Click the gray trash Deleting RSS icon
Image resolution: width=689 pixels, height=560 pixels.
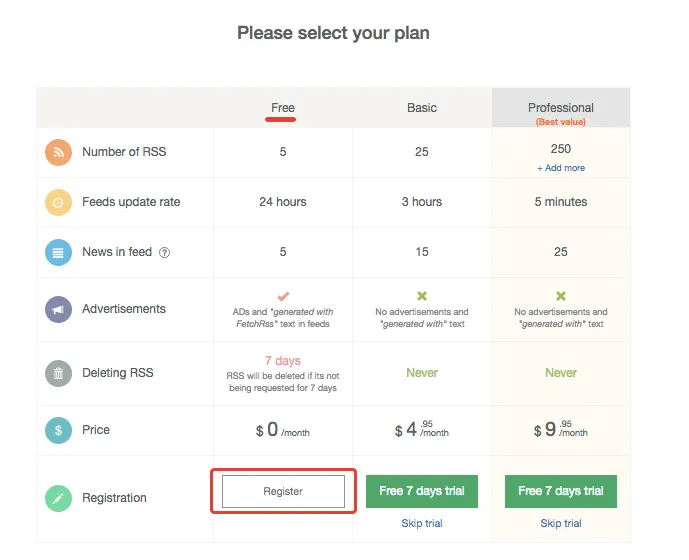click(58, 373)
